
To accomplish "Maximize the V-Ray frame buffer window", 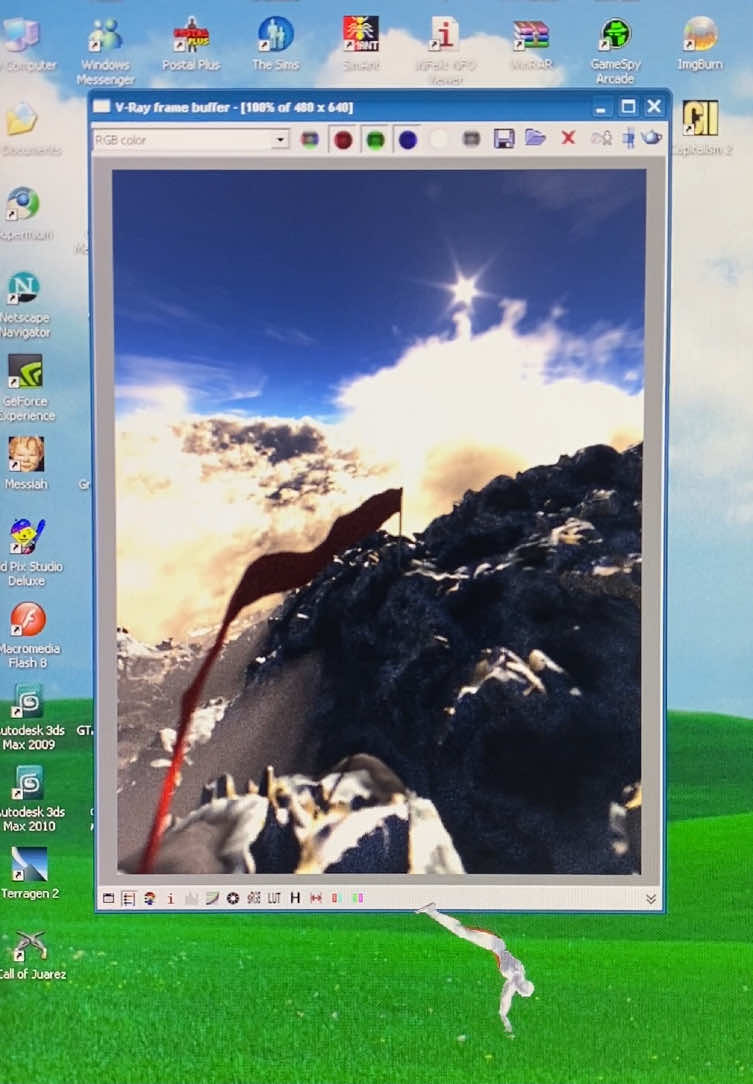I will click(x=628, y=106).
